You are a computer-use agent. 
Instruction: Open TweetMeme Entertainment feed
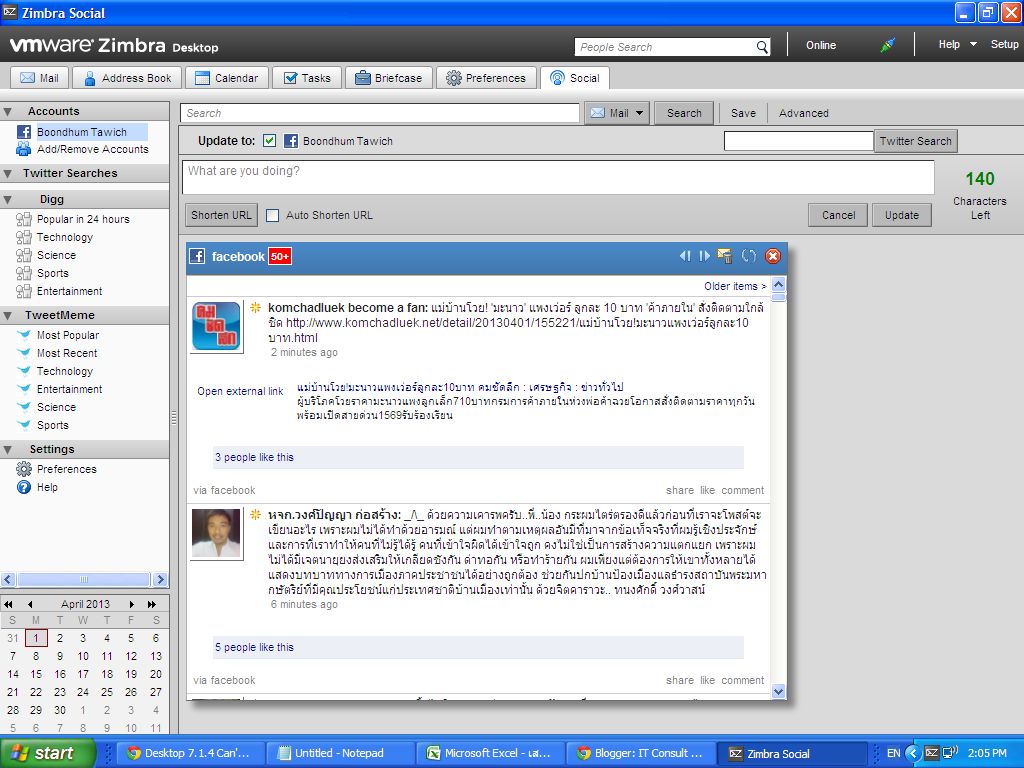(x=59, y=389)
